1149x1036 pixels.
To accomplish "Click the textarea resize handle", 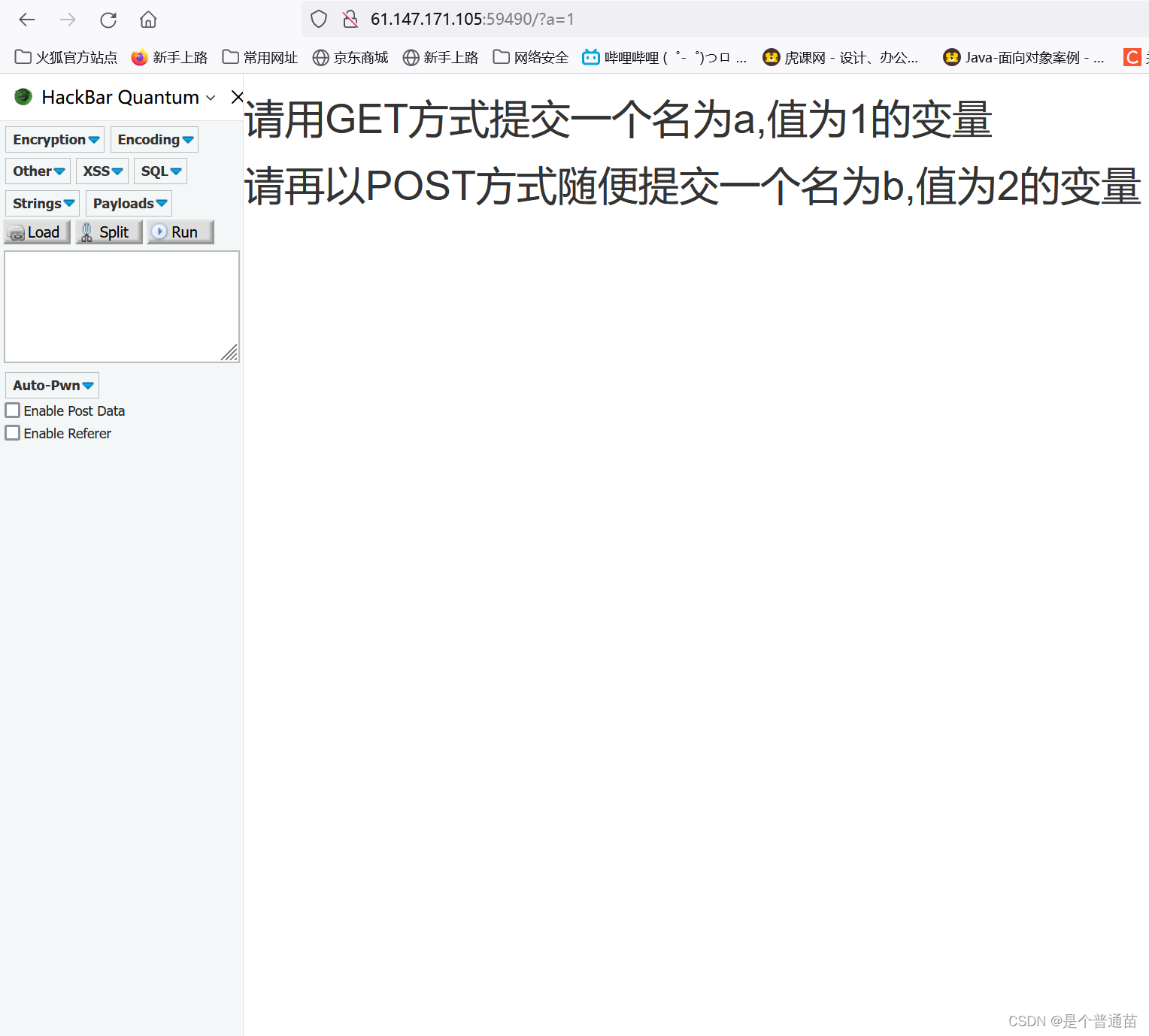I will click(230, 353).
